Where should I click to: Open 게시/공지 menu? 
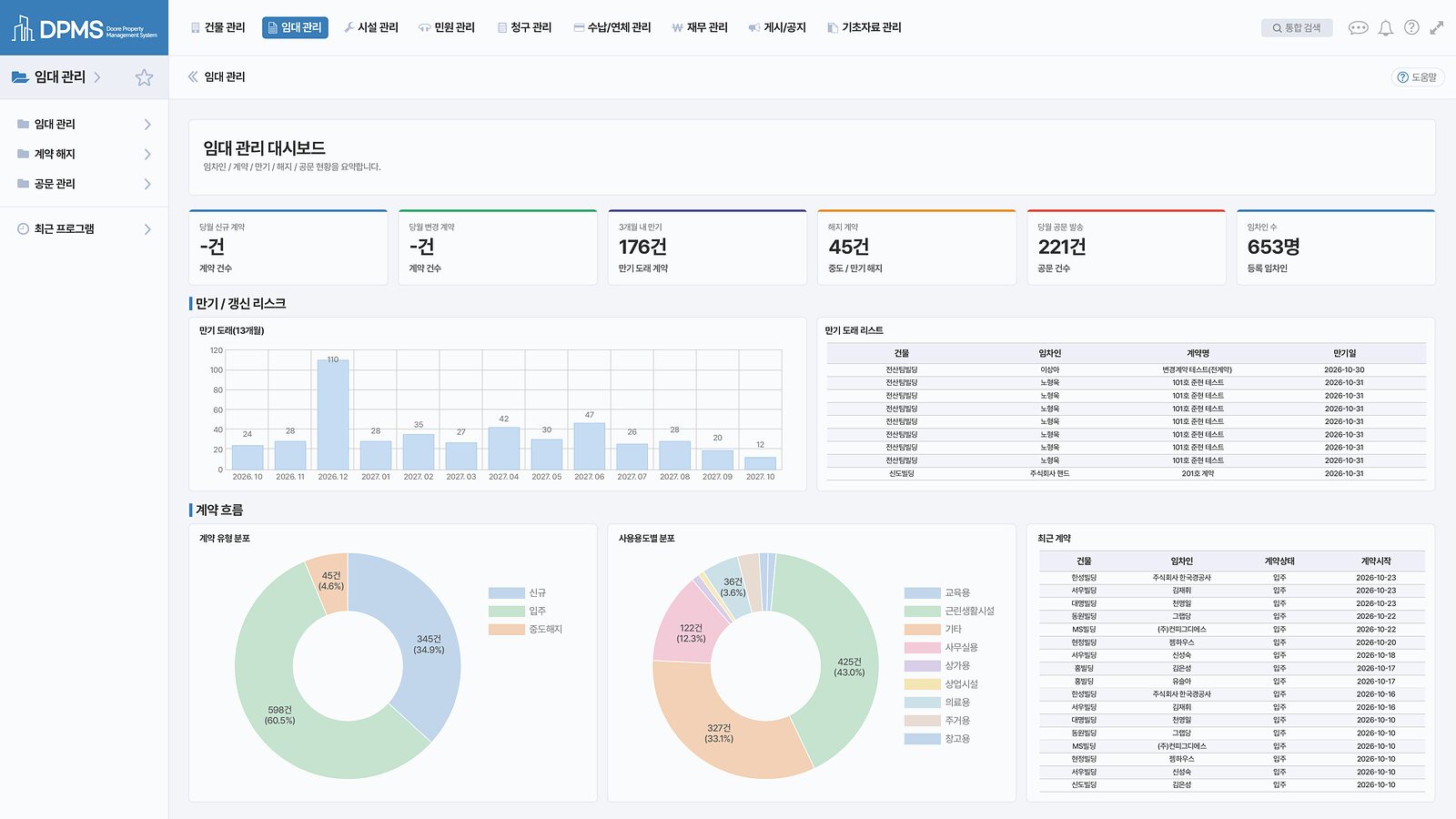(777, 27)
